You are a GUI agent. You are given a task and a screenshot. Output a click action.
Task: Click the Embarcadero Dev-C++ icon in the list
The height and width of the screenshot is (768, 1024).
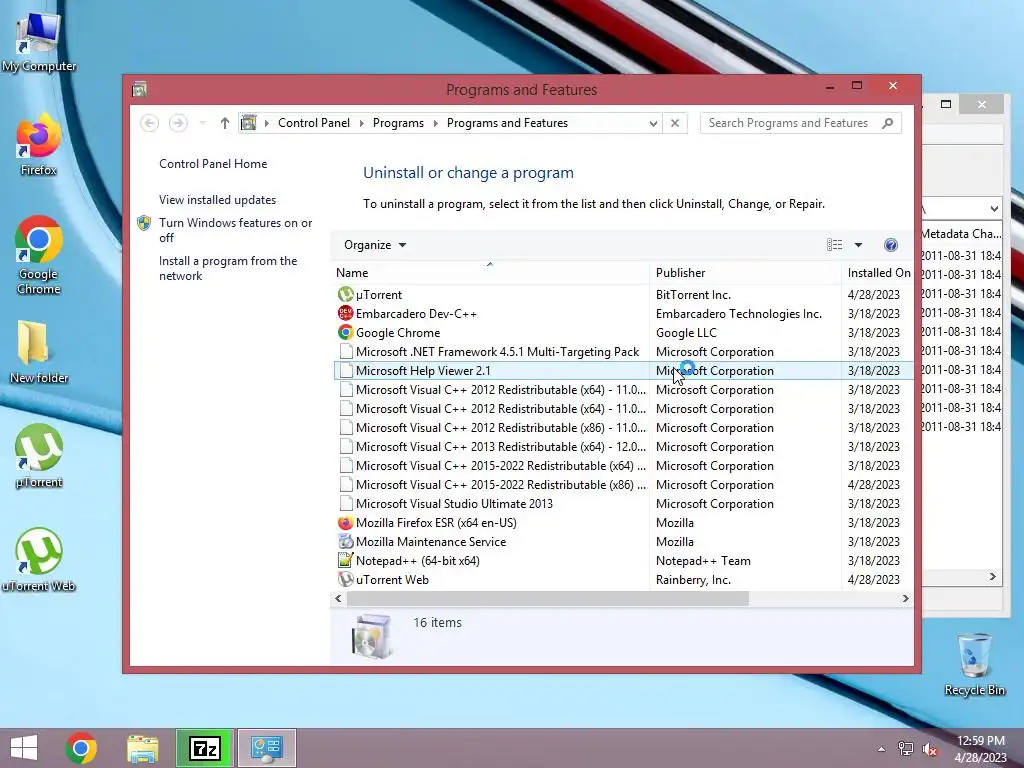345,313
